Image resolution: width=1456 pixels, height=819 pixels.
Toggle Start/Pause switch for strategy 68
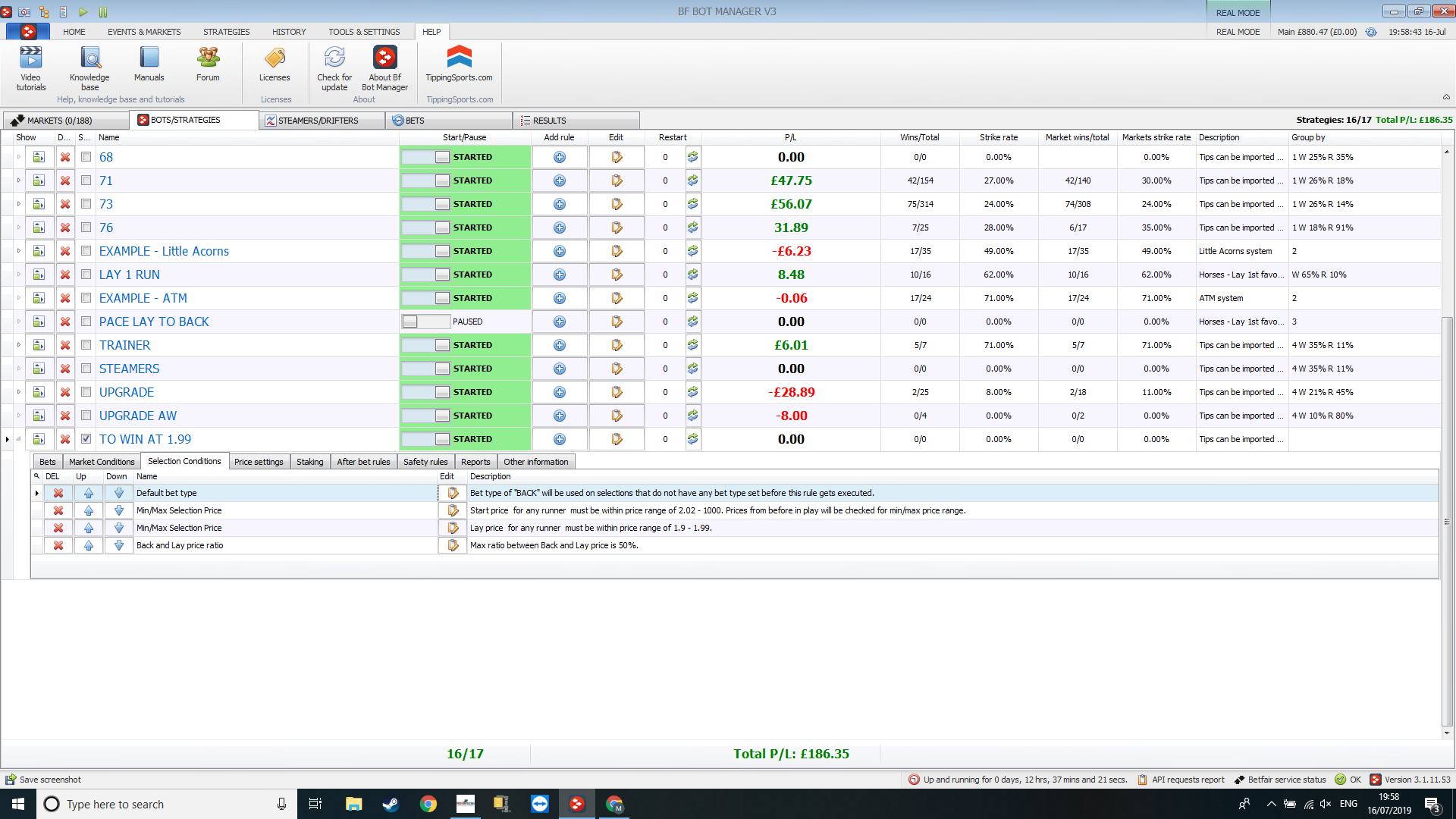coord(426,157)
